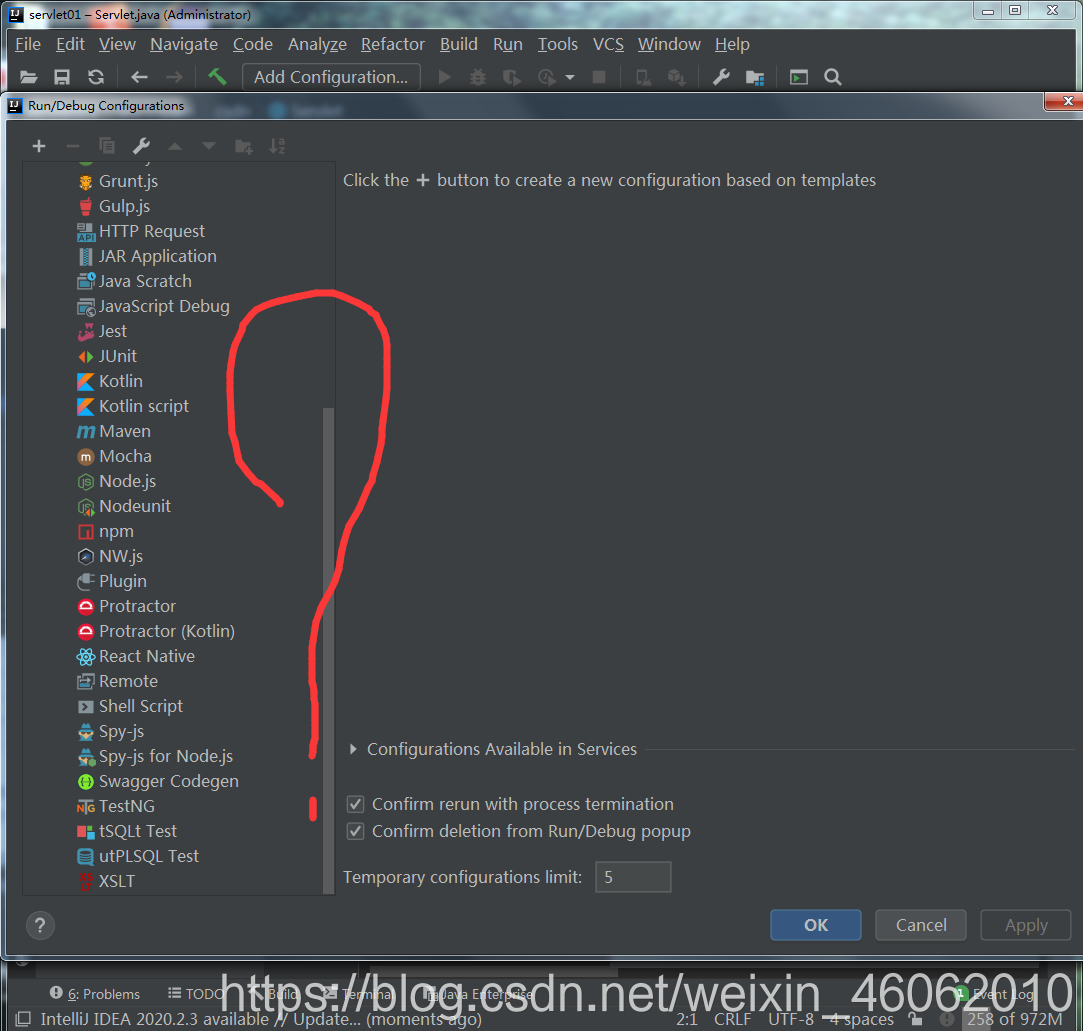
Task: Click the Search Everywhere magnifier icon
Action: point(833,77)
